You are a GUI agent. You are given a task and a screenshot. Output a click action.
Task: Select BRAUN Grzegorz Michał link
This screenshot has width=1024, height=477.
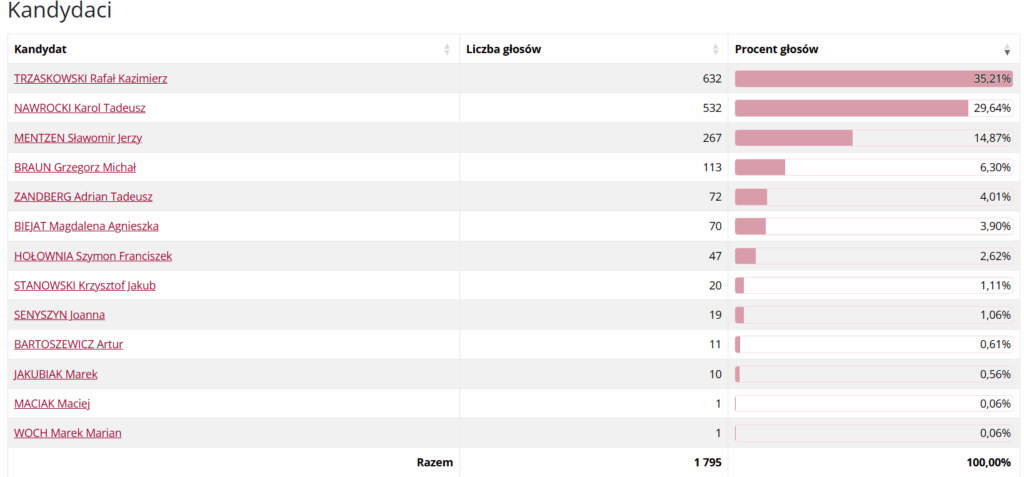[x=75, y=167]
